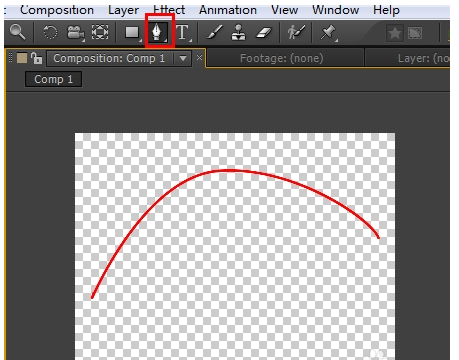Open the Effect menu
The image size is (459, 360).
169,10
